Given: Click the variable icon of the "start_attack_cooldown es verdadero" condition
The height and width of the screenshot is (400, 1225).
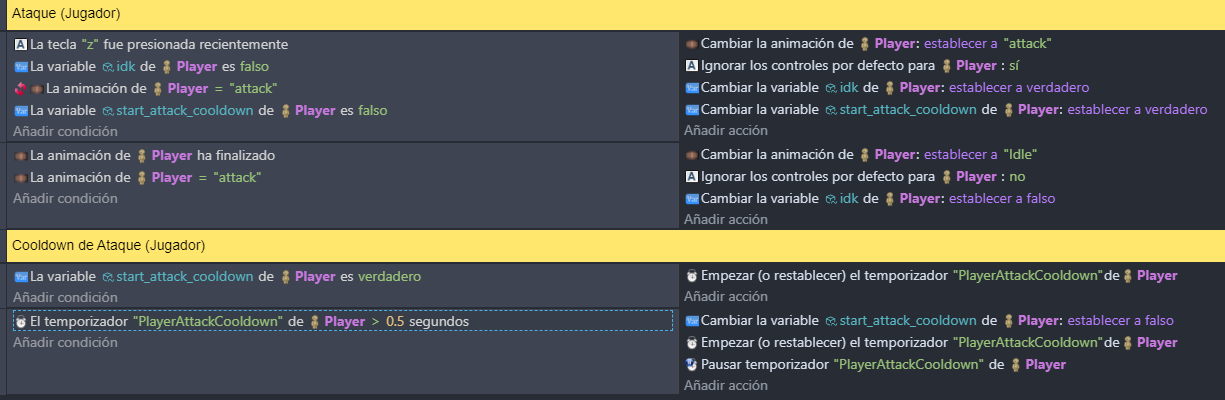Looking at the screenshot, I should click(21, 276).
